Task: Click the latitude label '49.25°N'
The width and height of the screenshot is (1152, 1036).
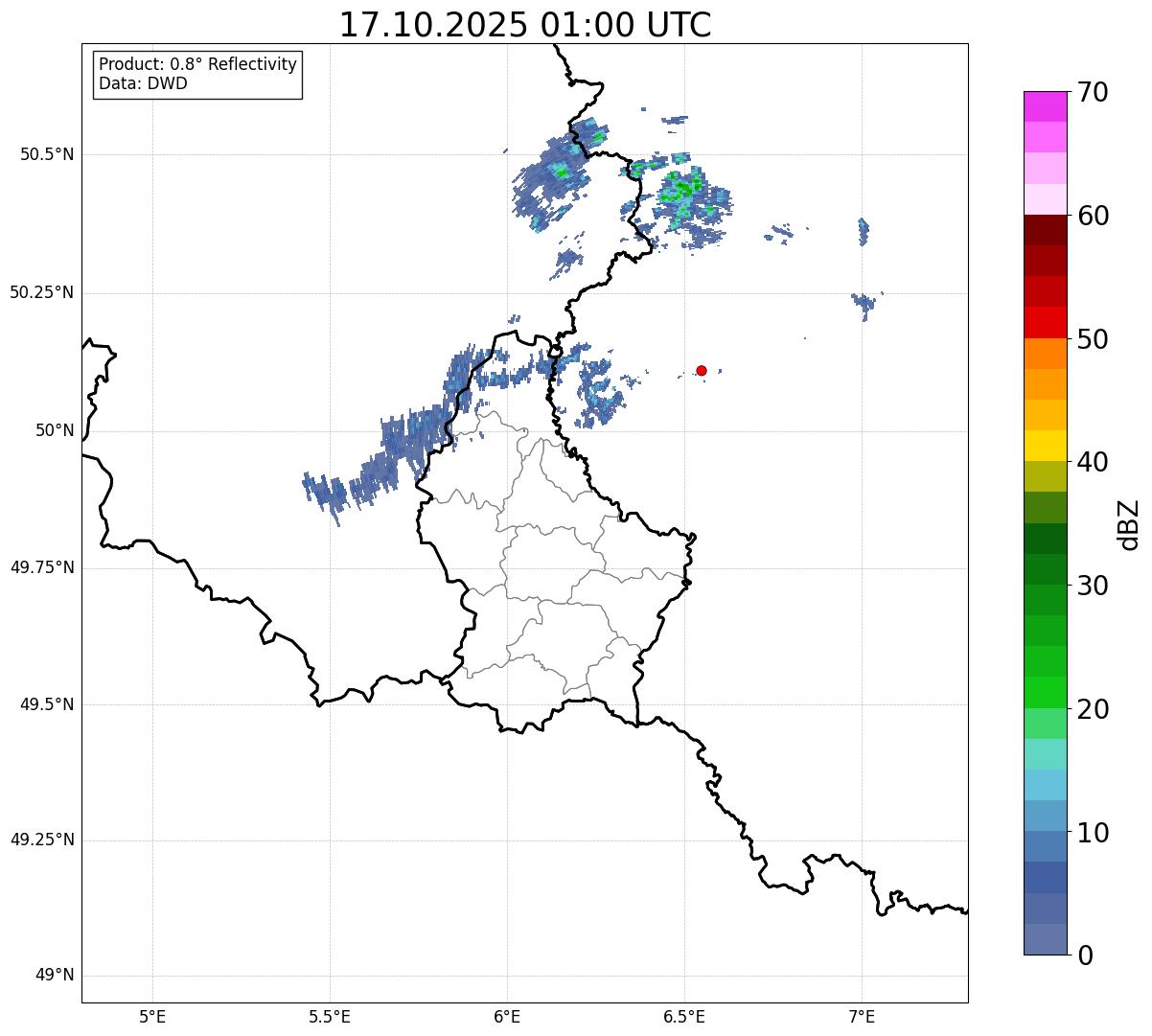Action: [42, 840]
